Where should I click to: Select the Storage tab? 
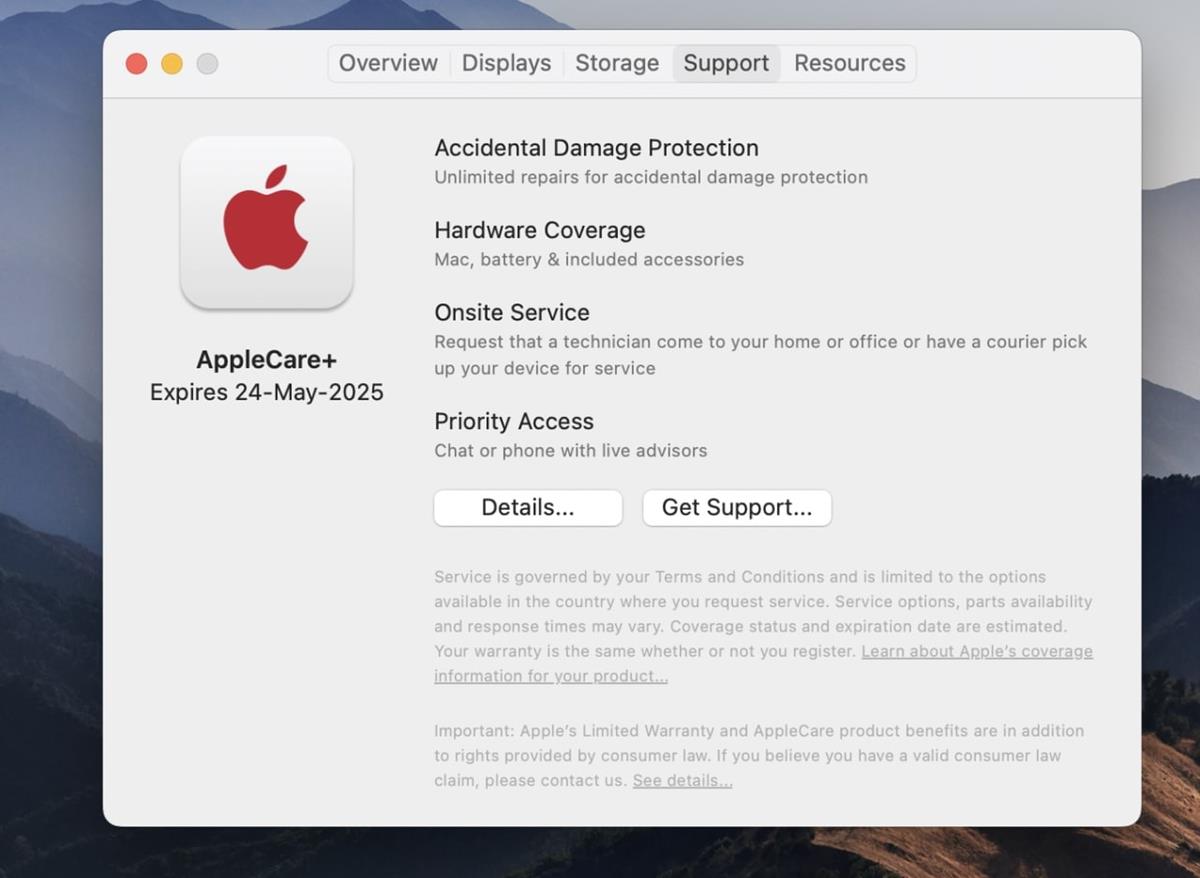click(616, 63)
